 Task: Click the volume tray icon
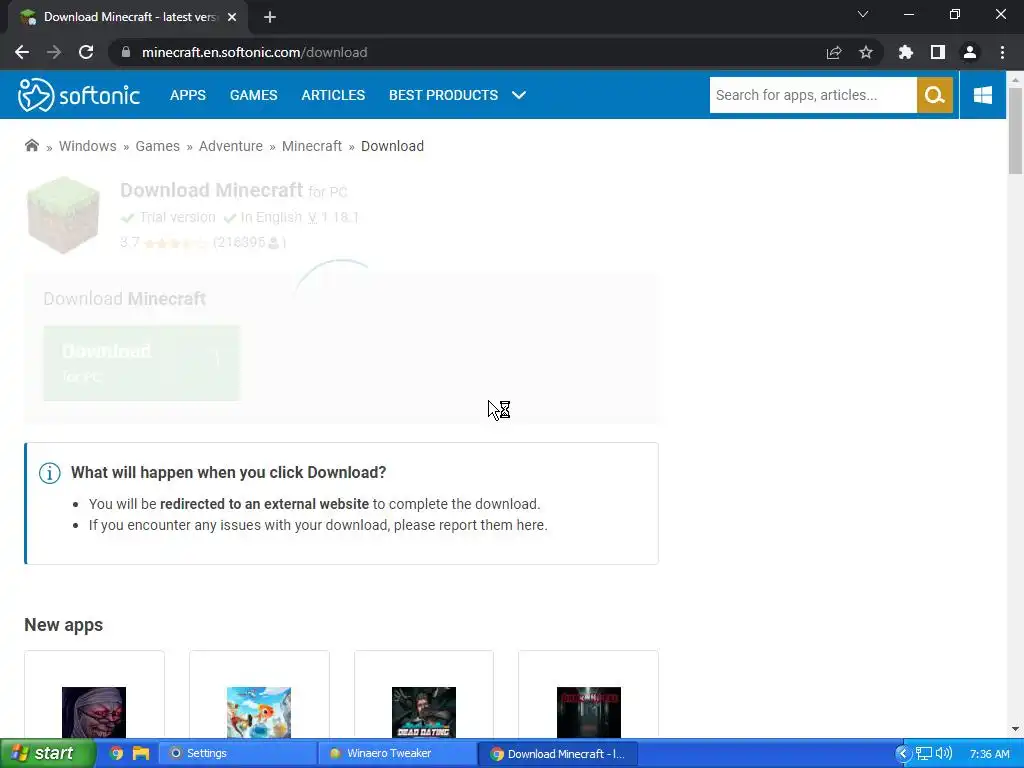(x=943, y=754)
